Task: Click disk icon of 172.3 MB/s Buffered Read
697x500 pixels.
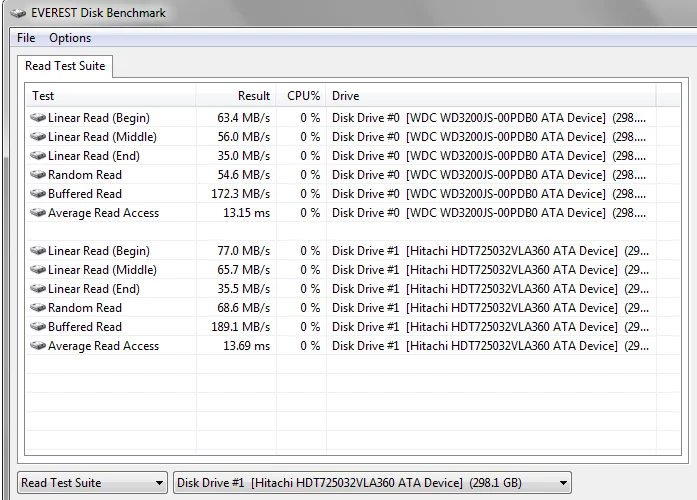Action: tap(38, 194)
